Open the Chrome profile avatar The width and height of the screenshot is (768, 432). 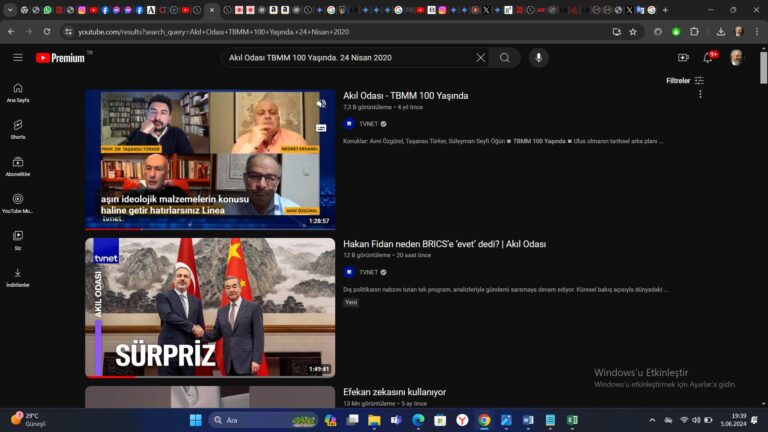[739, 32]
